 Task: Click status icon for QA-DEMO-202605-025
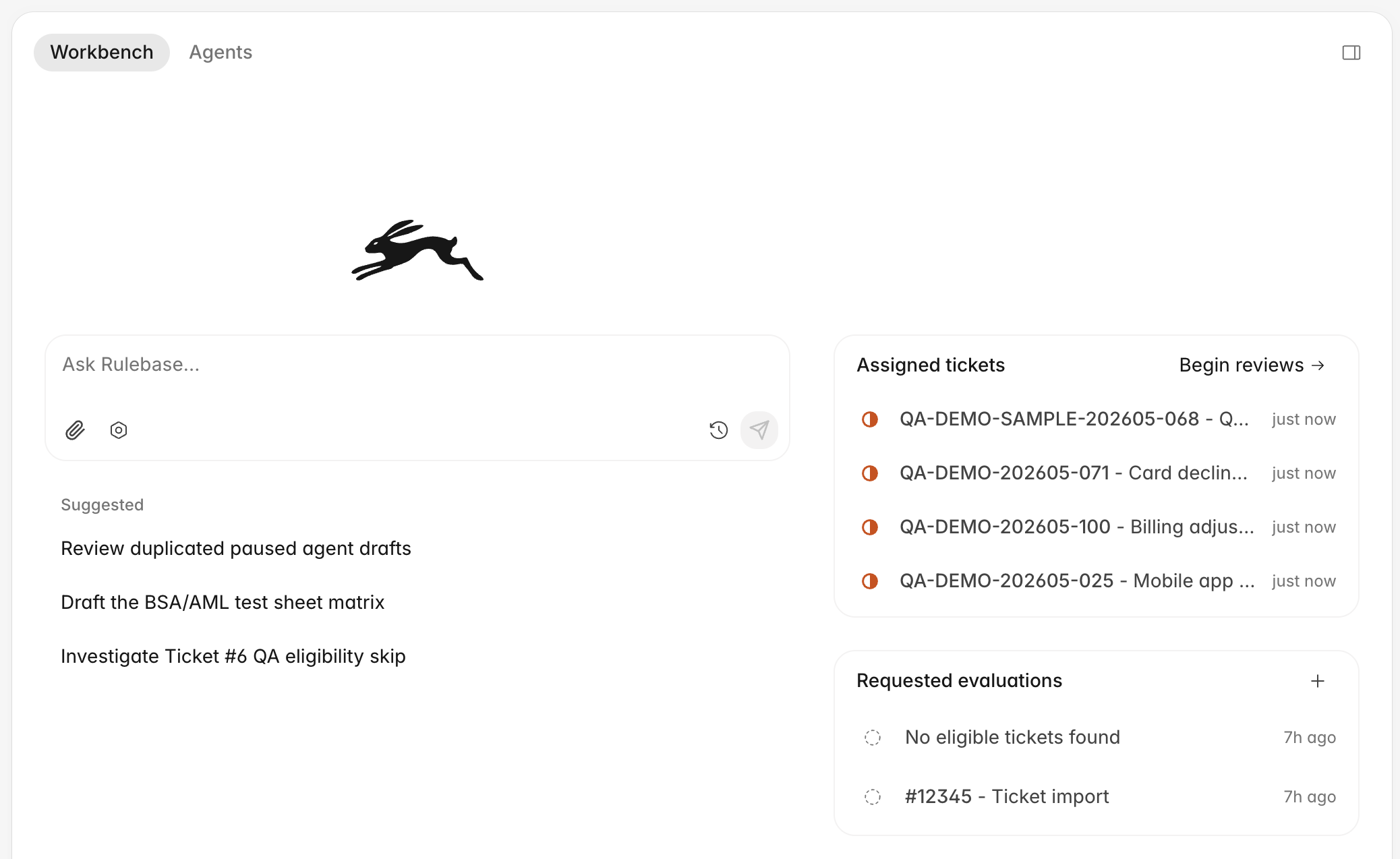[870, 581]
